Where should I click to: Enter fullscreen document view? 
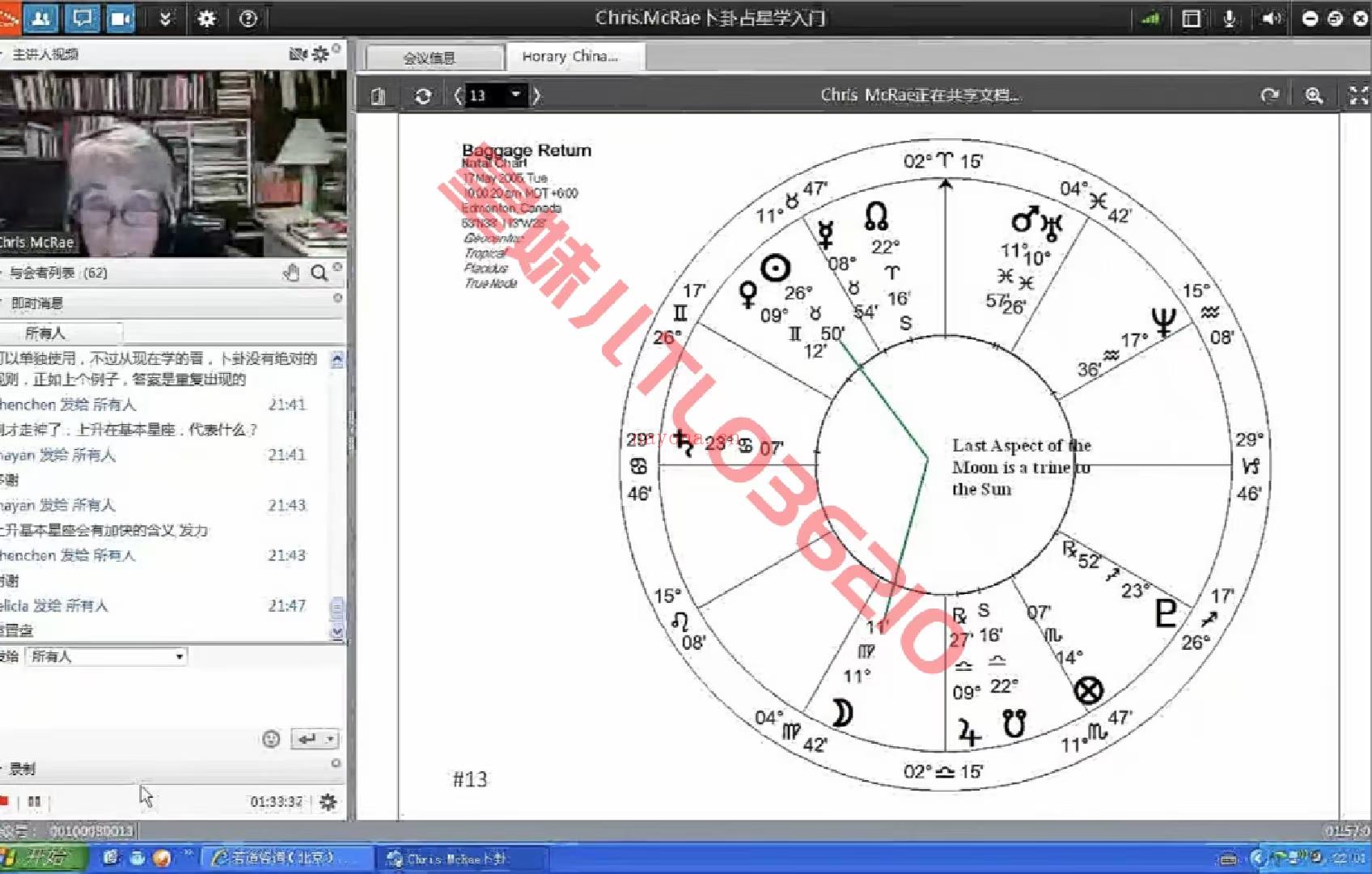(x=1358, y=95)
